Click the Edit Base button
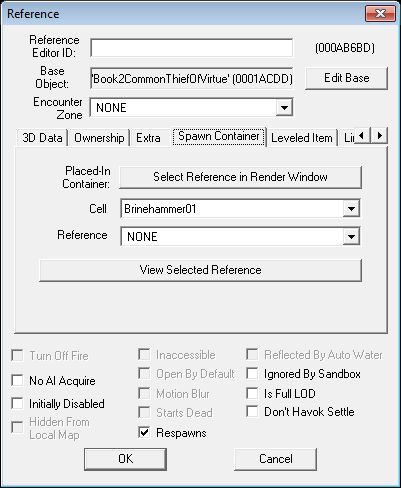 347,78
